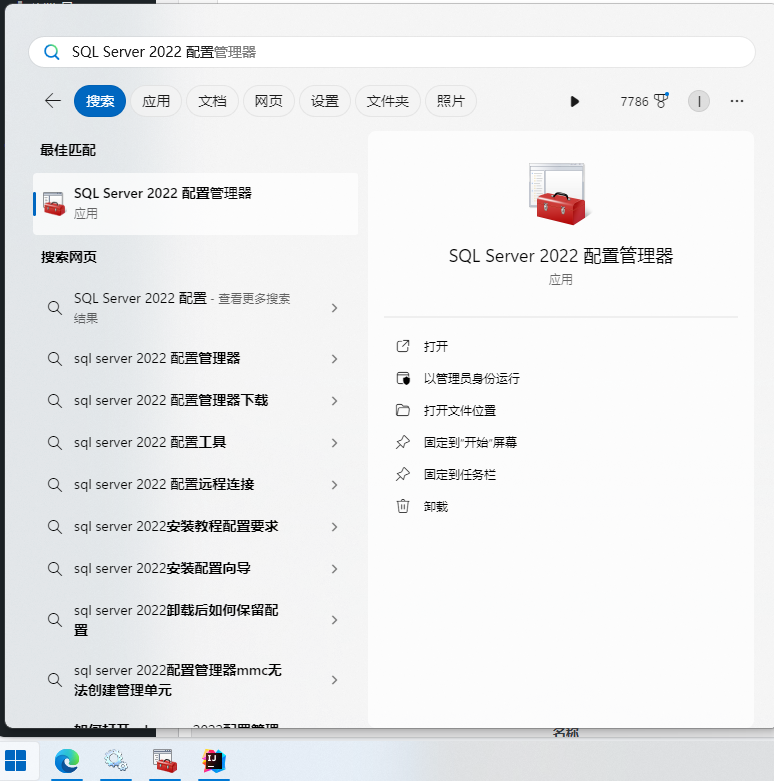
Task: Open suggestion sql server 2022 配置管理器
Action: [195, 359]
